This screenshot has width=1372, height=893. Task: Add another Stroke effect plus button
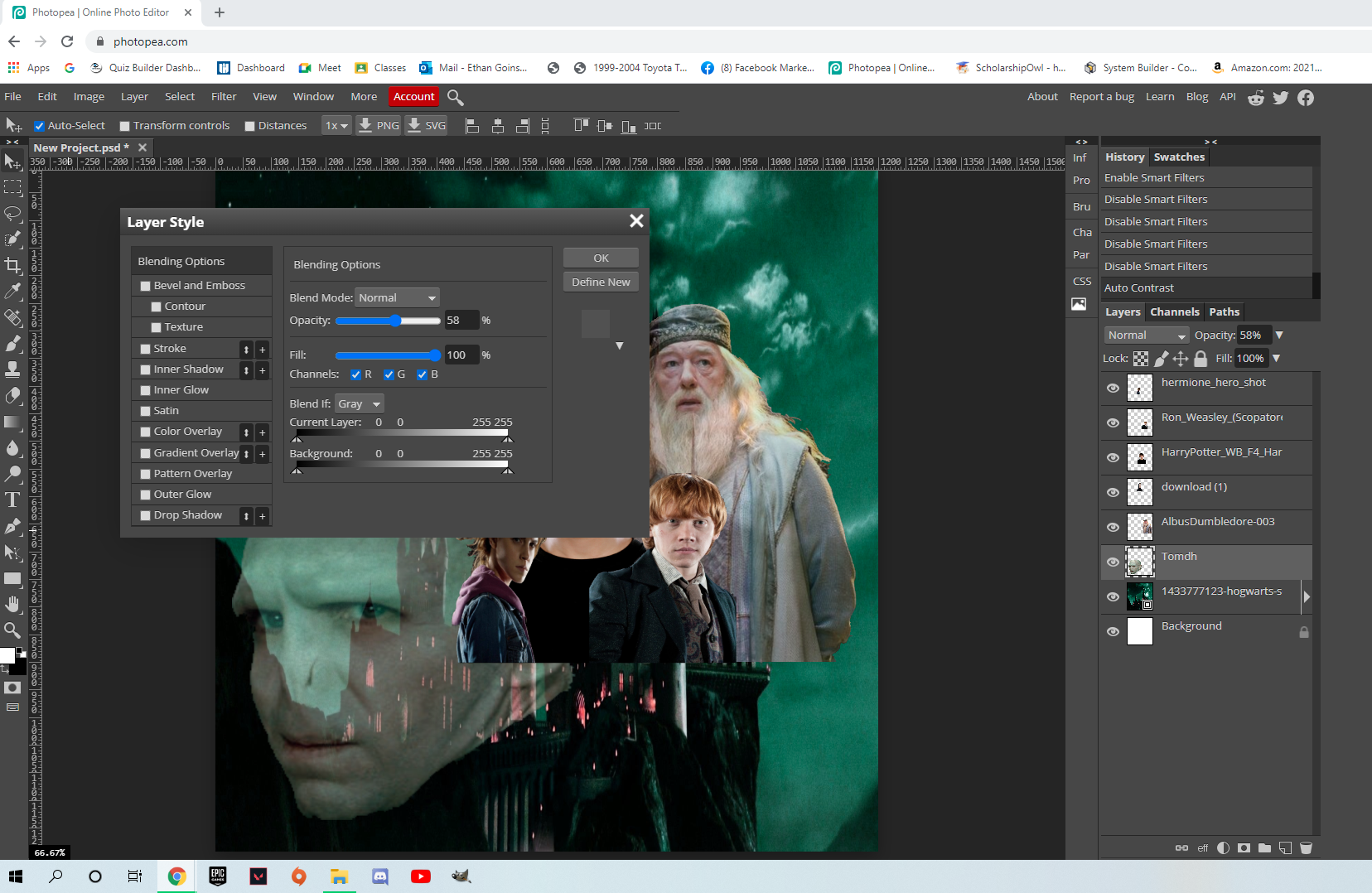(x=262, y=350)
